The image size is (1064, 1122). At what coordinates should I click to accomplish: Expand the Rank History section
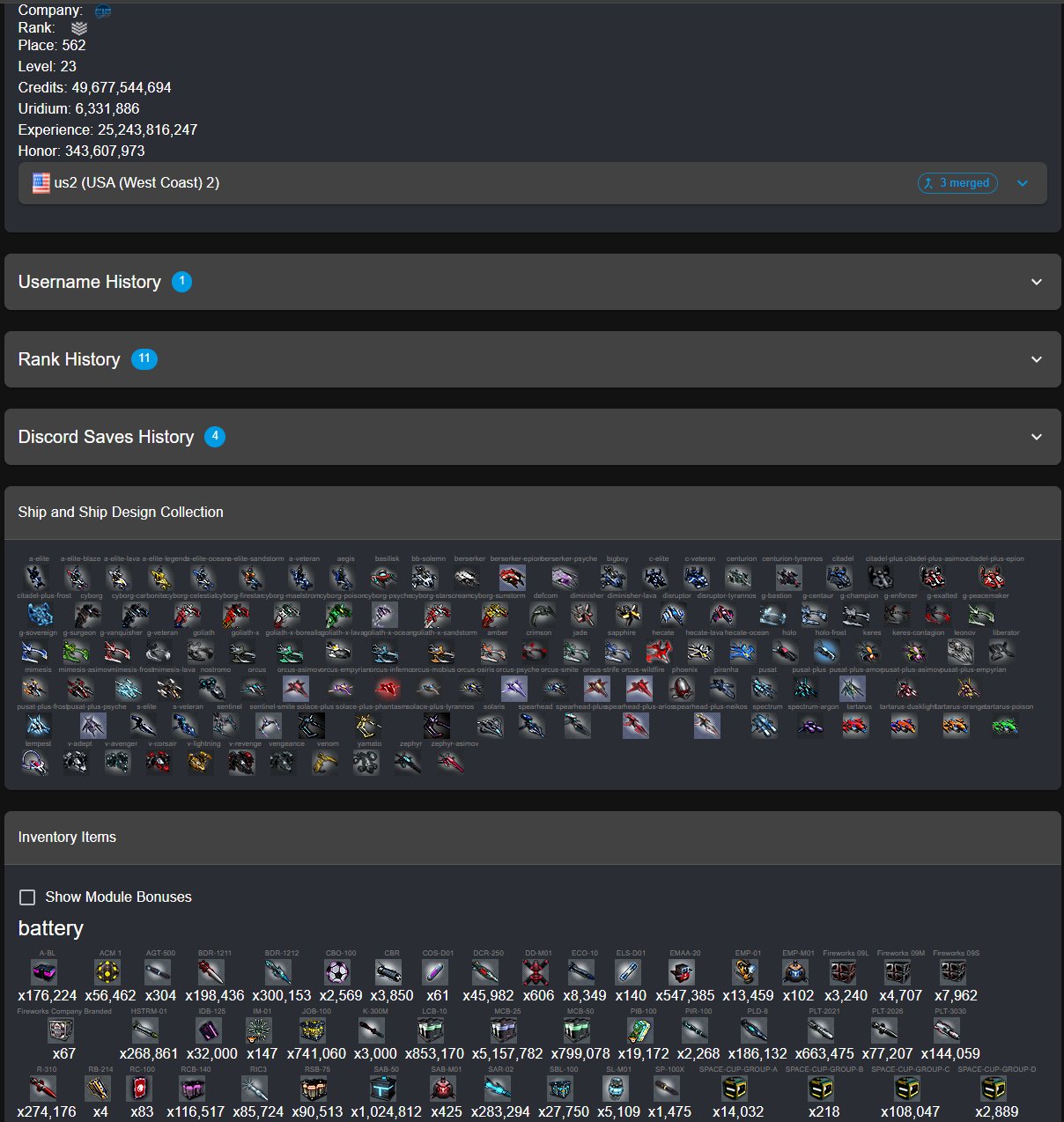click(532, 359)
